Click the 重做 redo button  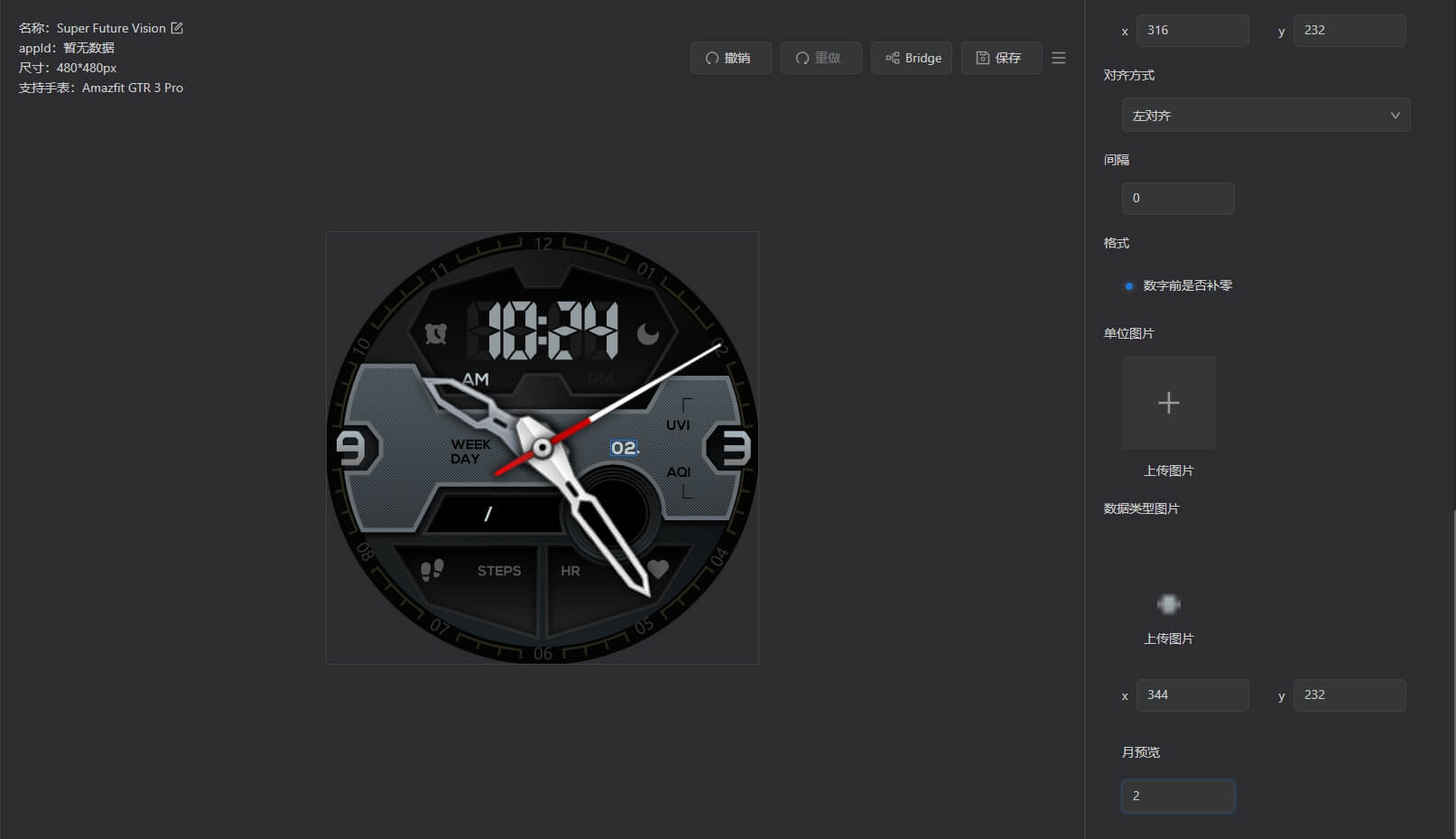(x=820, y=58)
